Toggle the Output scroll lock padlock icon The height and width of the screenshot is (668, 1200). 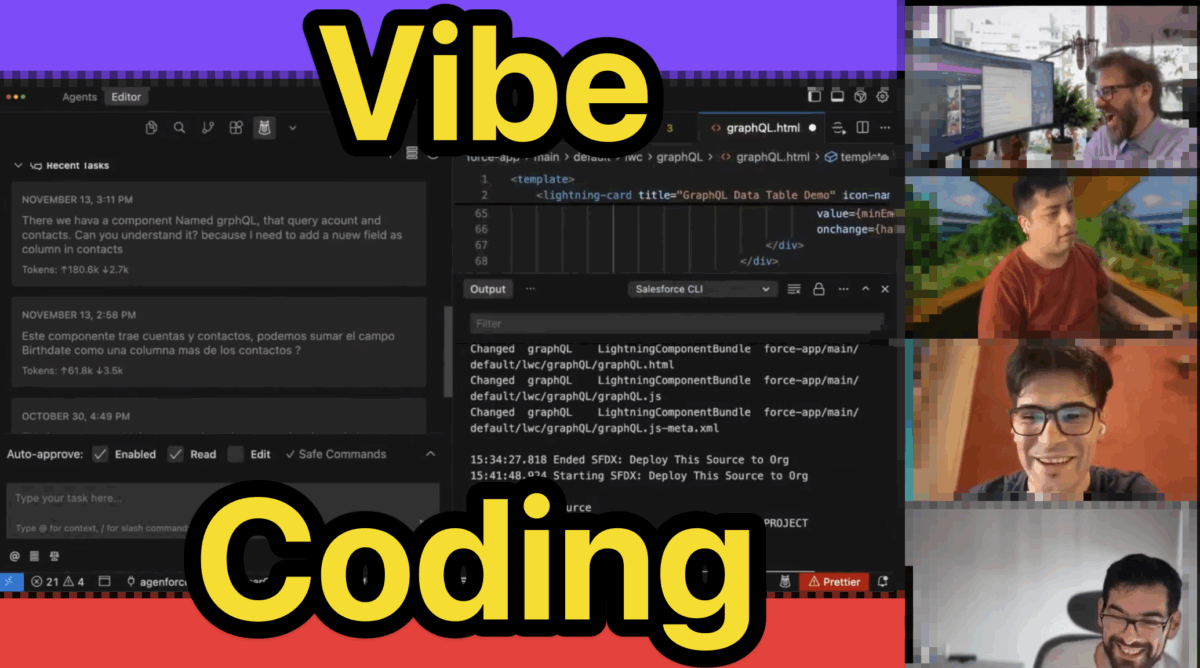tap(819, 289)
